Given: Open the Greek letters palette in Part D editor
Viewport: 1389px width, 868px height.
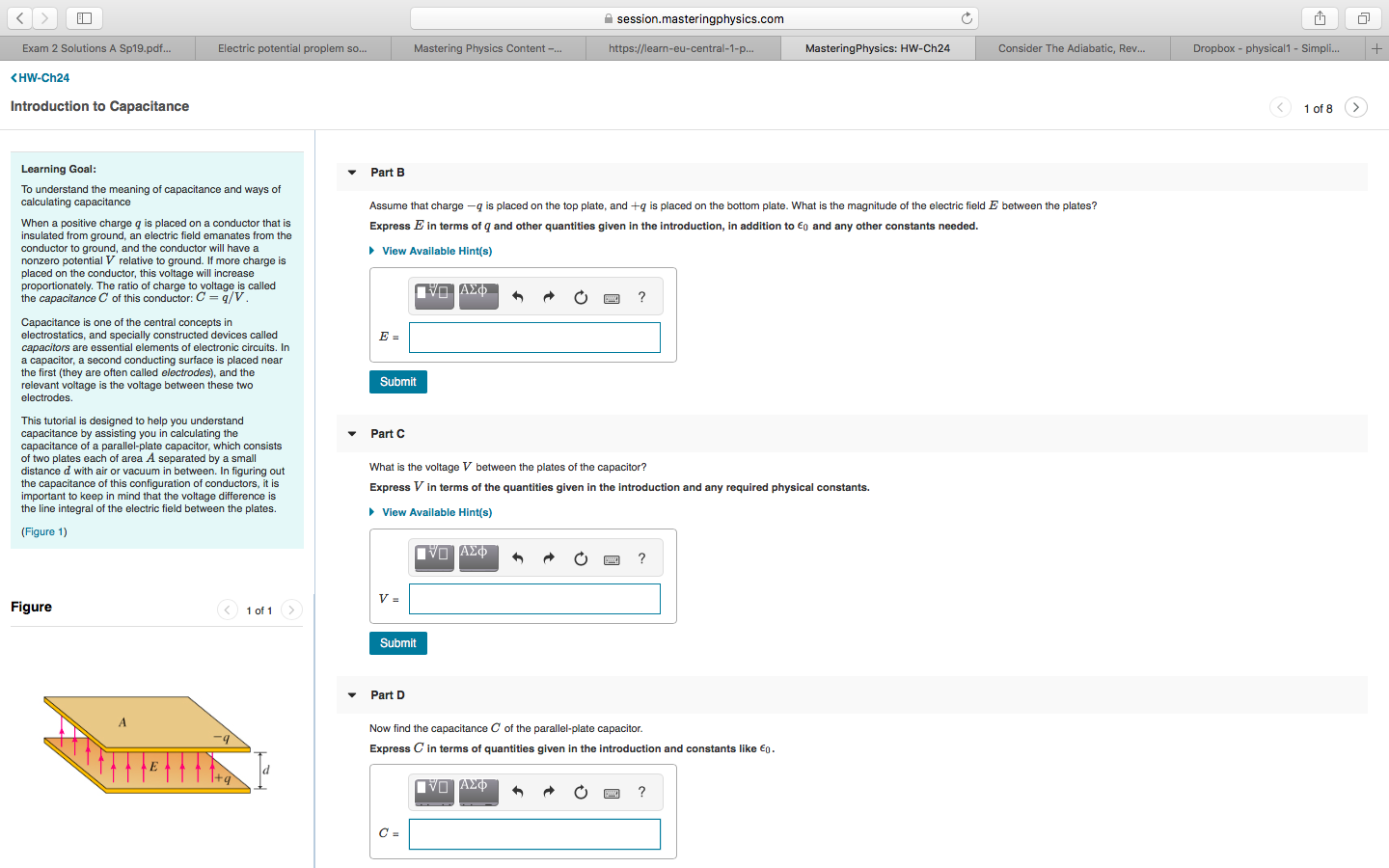Looking at the screenshot, I should [478, 792].
